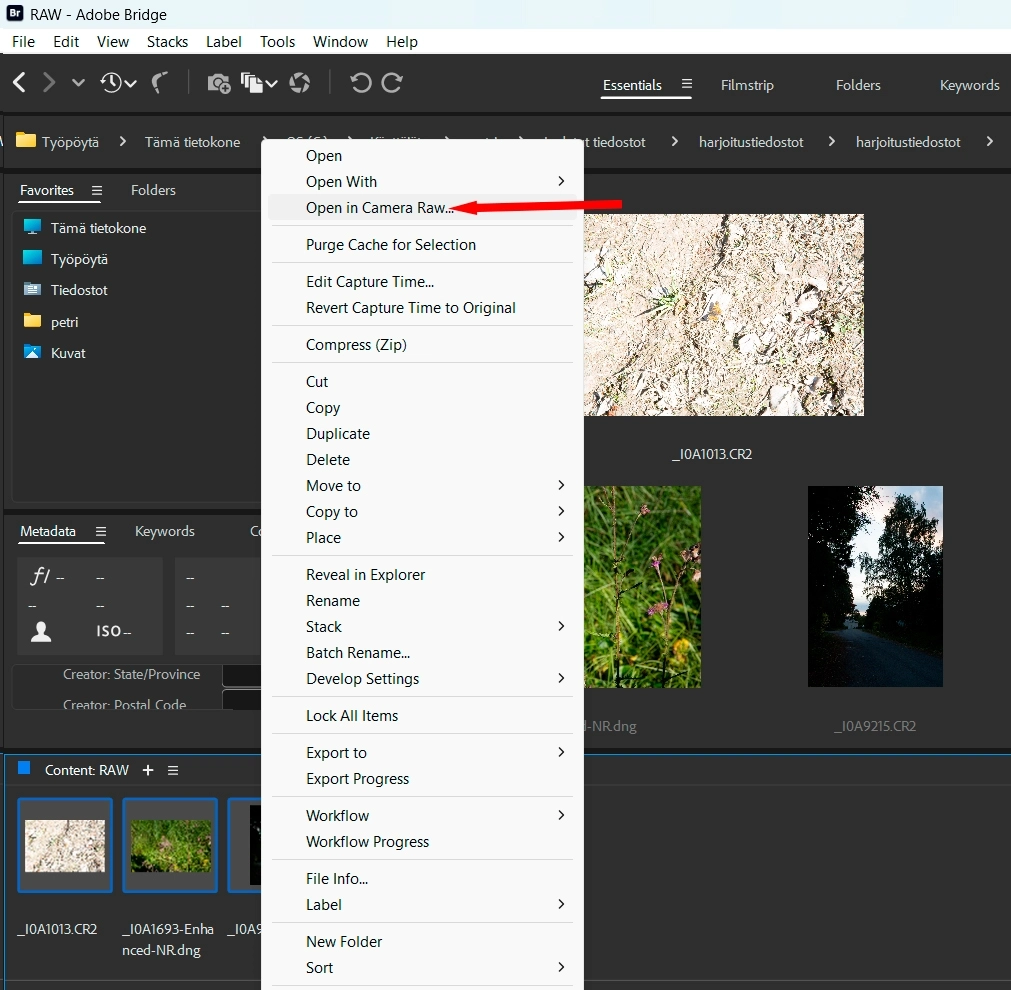Click the plus icon beside Content: RAW

(x=148, y=770)
